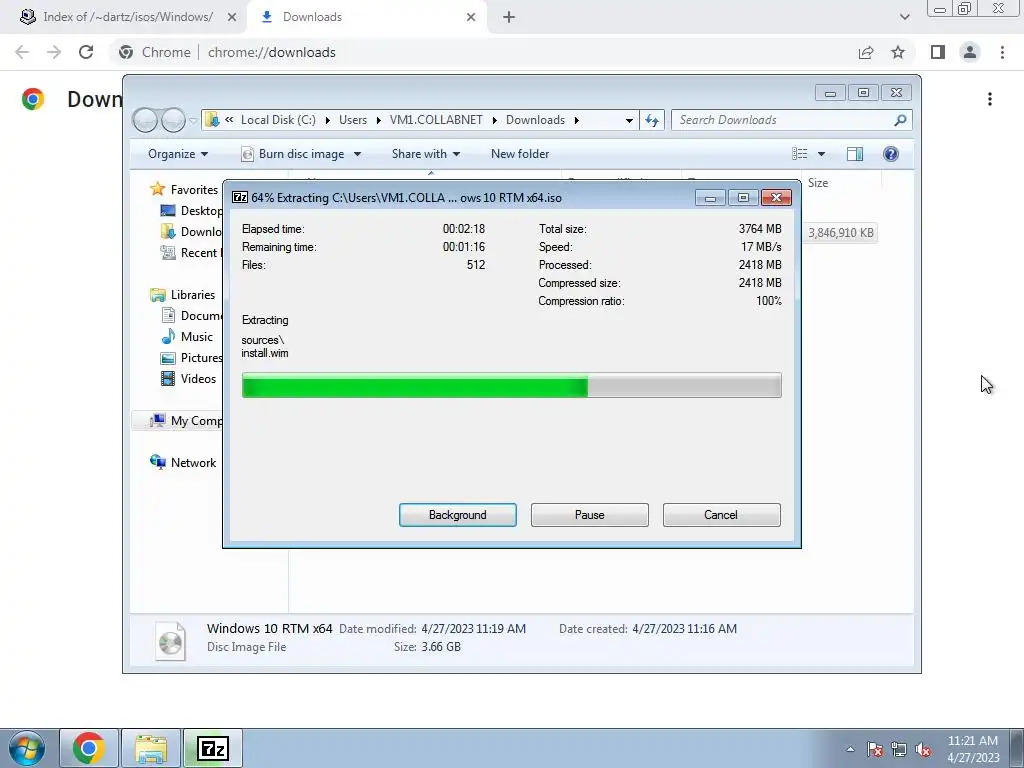Close the Index of /~dartz tab

click(232, 17)
